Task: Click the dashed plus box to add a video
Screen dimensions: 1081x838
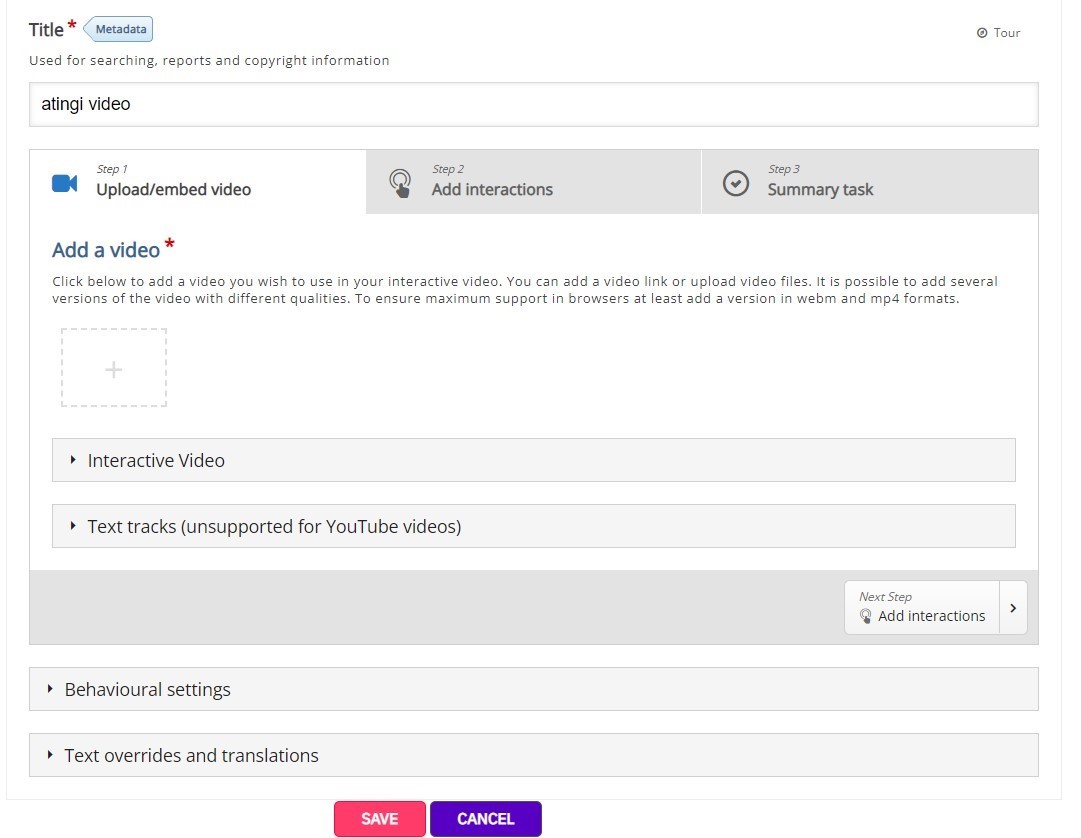Action: (x=114, y=368)
